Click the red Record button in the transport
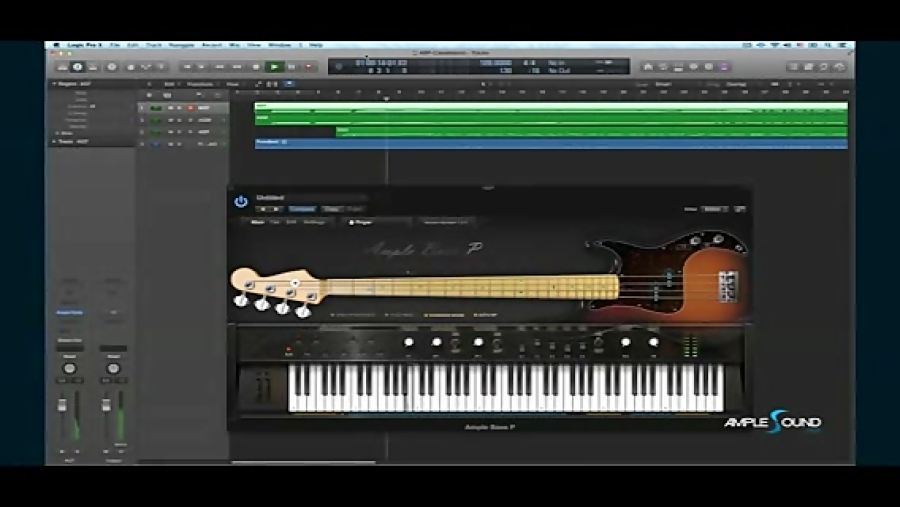The image size is (900, 507). [309, 67]
